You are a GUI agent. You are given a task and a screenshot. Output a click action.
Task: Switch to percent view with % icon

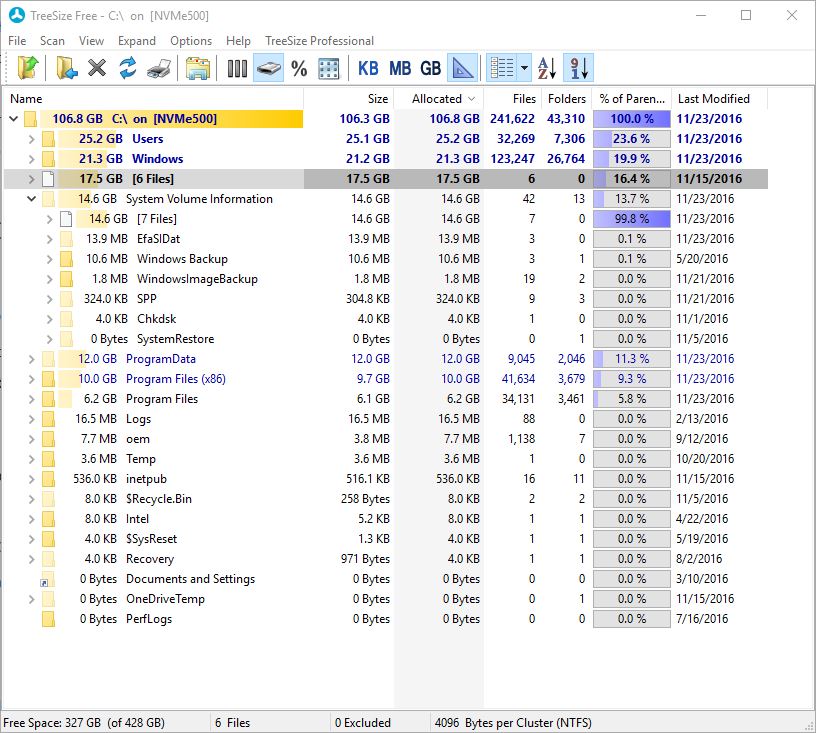tap(299, 68)
